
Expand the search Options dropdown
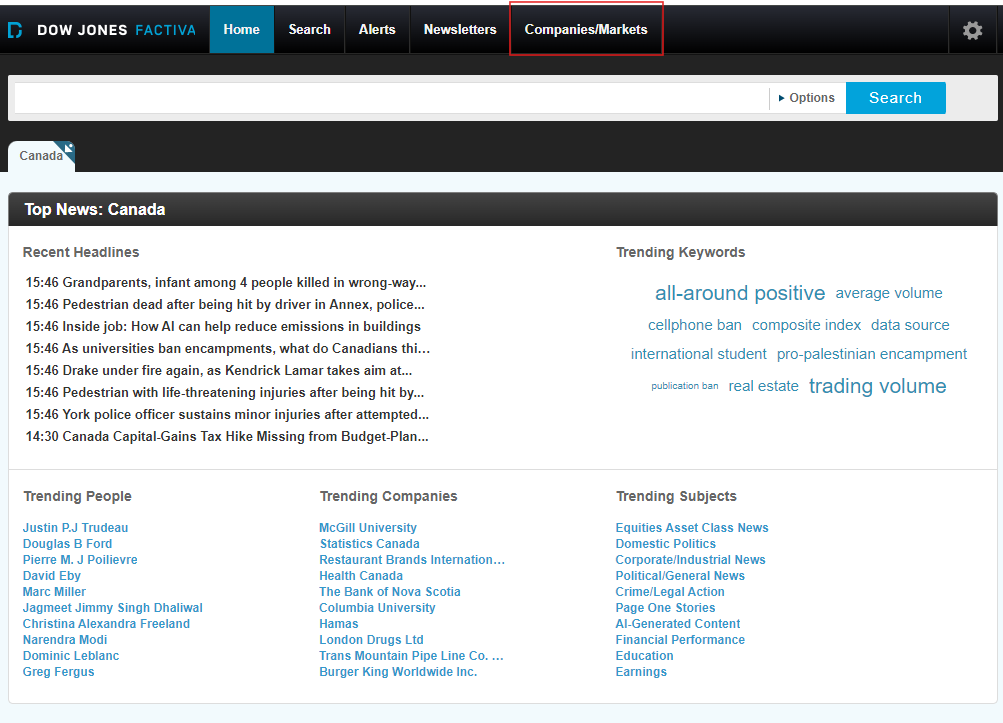coord(807,98)
